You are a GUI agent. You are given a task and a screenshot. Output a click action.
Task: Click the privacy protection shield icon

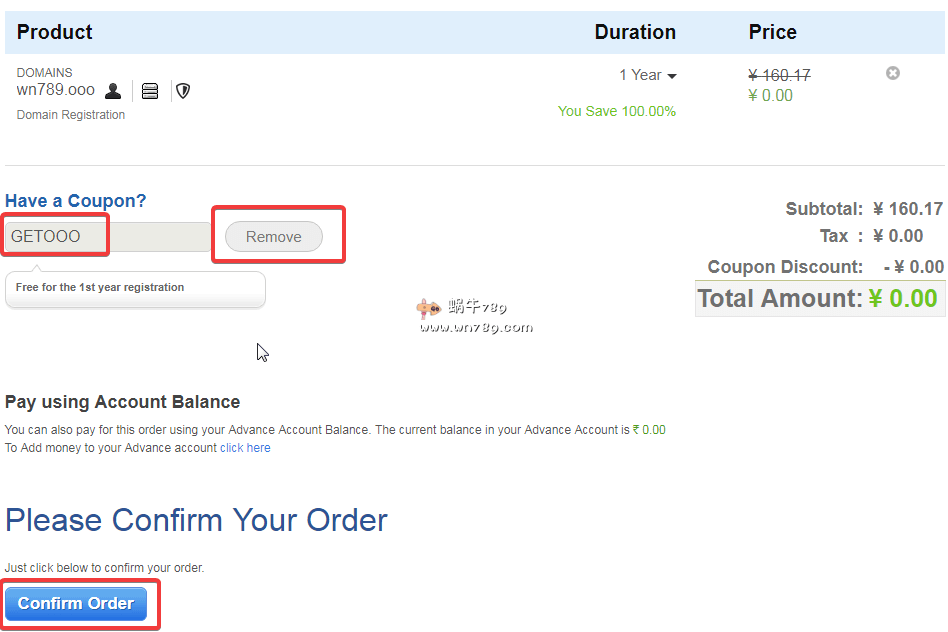click(x=183, y=91)
